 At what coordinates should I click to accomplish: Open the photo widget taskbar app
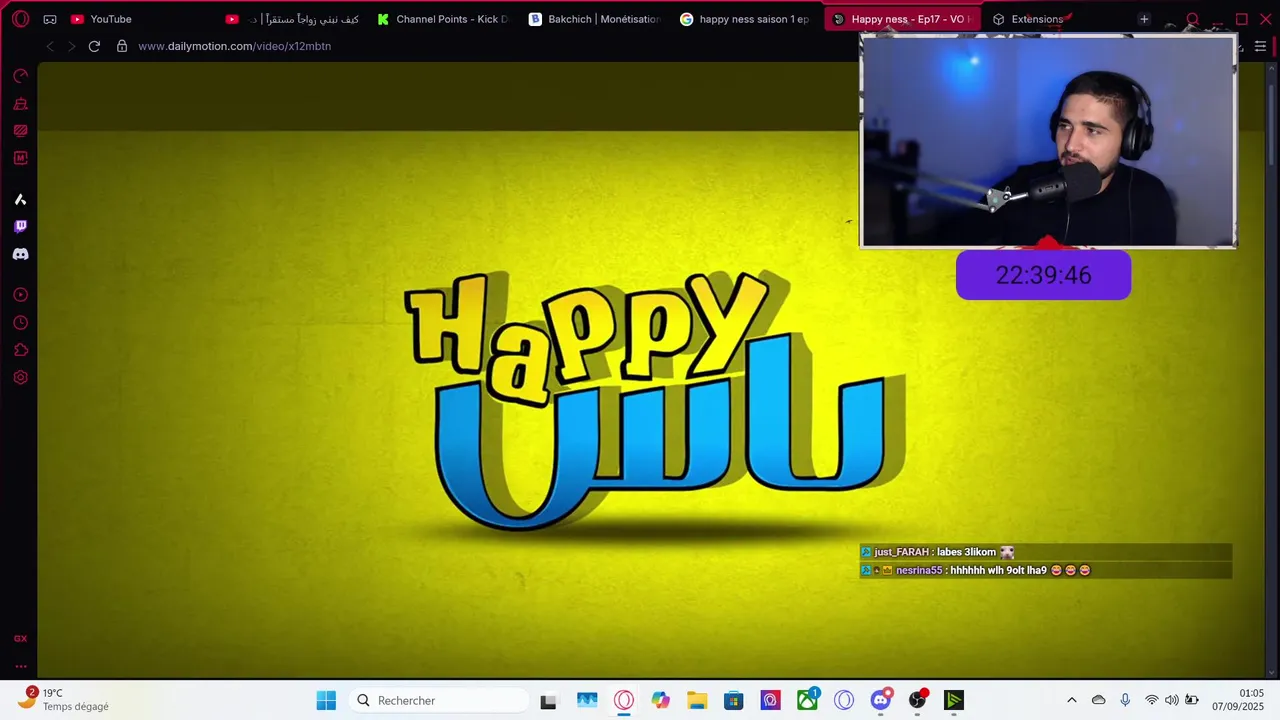pos(587,700)
